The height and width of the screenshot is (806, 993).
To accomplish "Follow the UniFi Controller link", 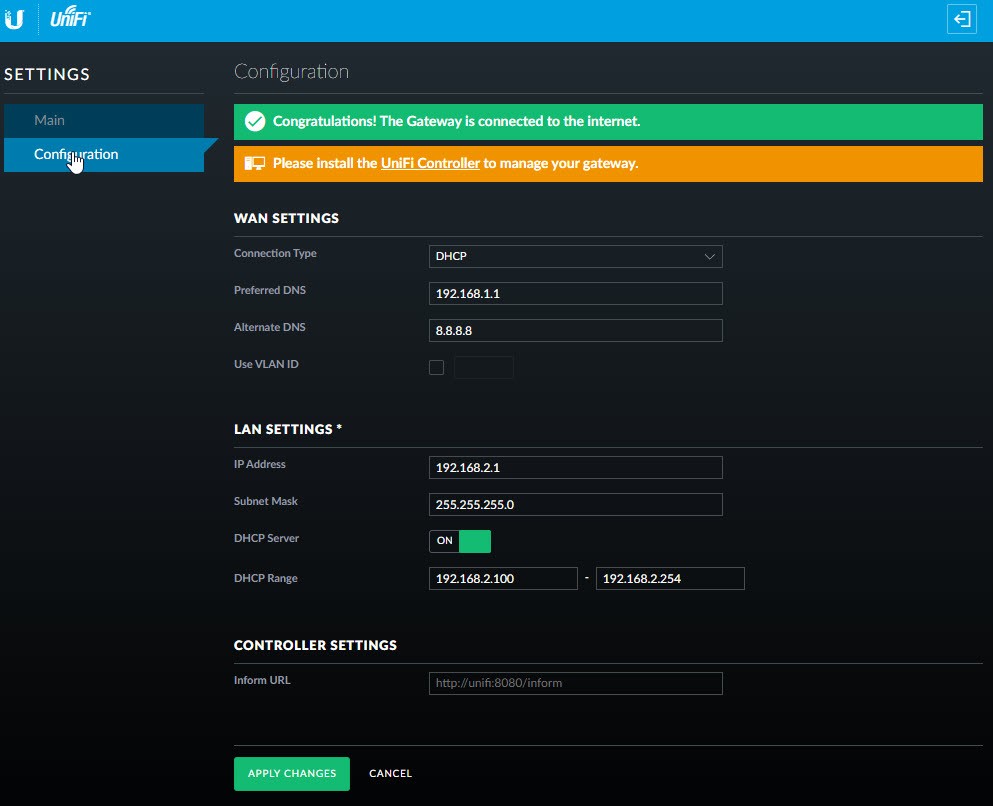I will pos(430,163).
